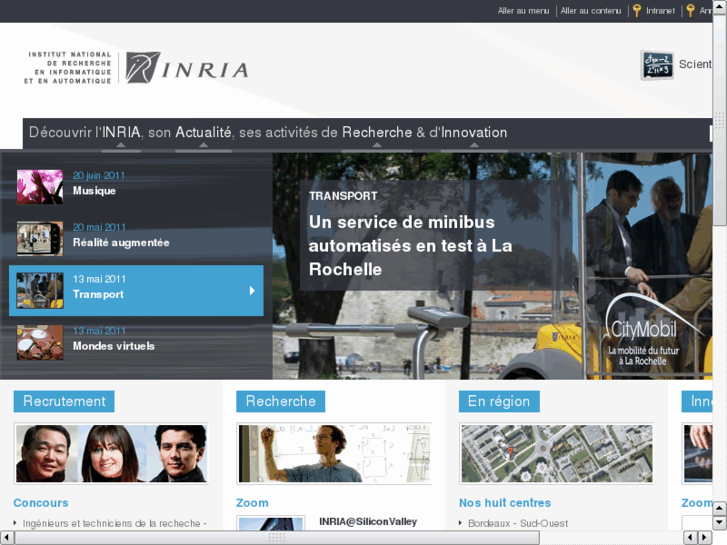Click the 'TRANSPORT' category label on the banner
The height and width of the screenshot is (545, 727).
(x=343, y=196)
